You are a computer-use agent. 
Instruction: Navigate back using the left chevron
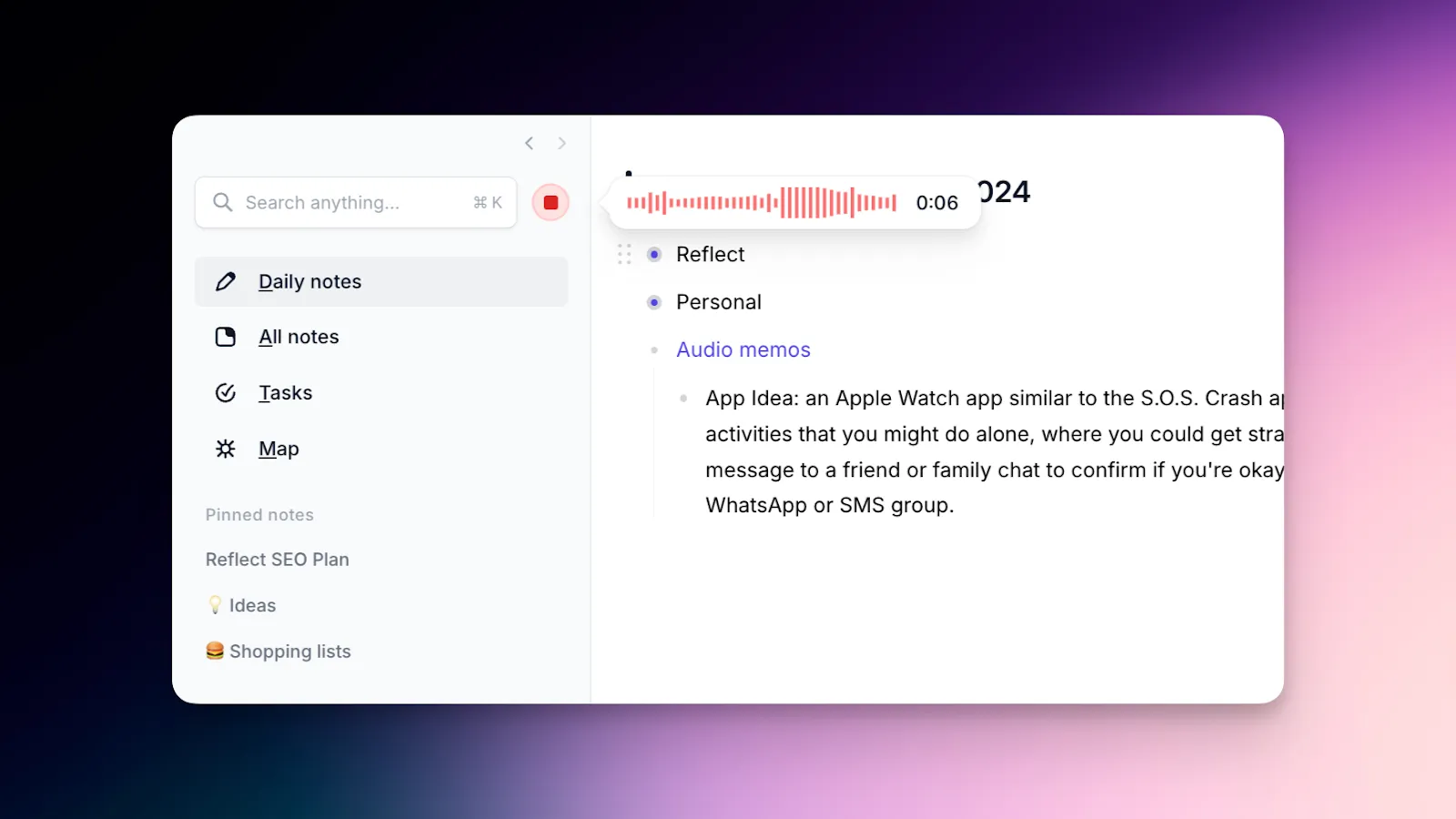point(529,143)
